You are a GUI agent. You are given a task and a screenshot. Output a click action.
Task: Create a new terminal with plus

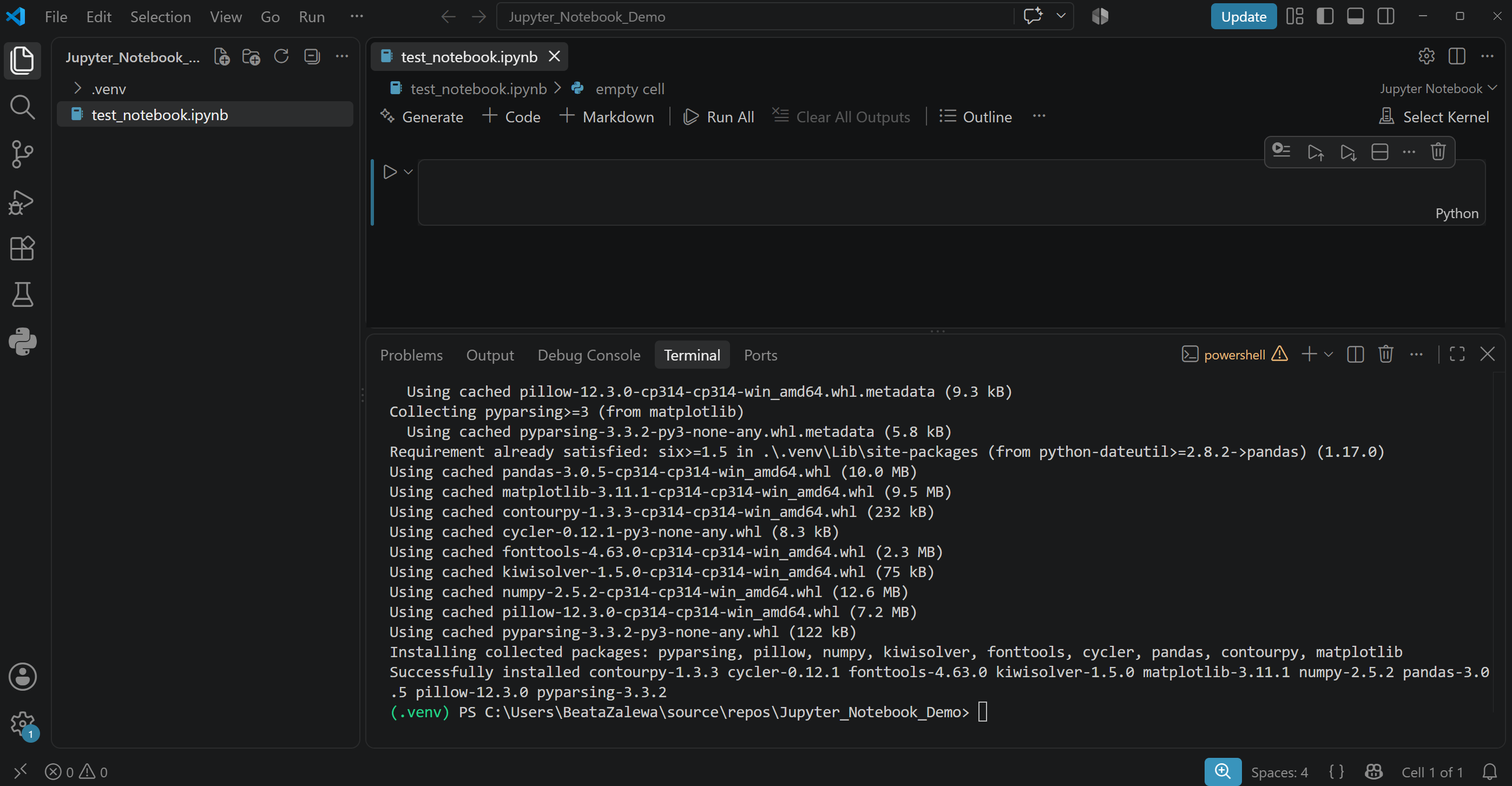1309,354
